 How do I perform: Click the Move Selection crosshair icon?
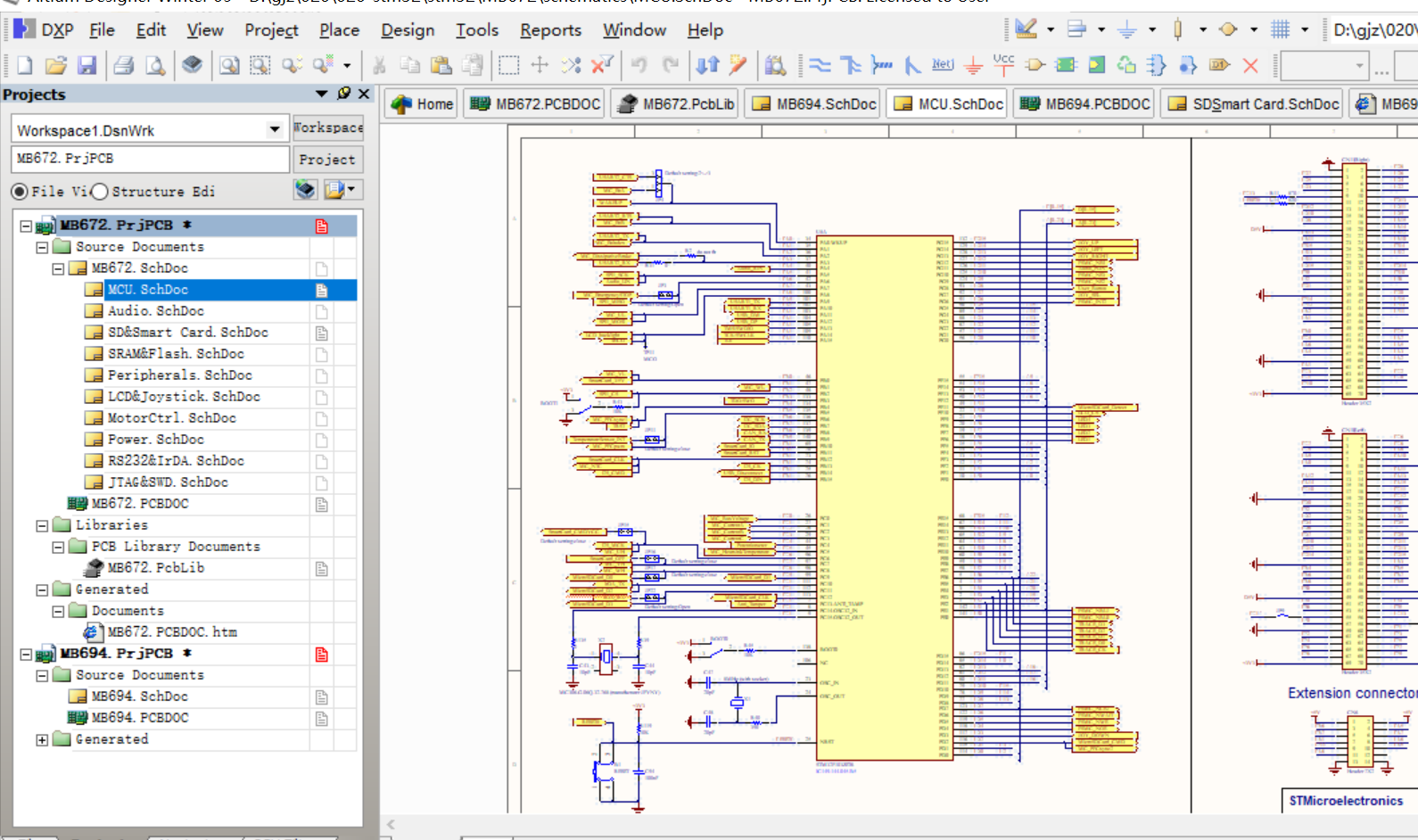(x=540, y=65)
